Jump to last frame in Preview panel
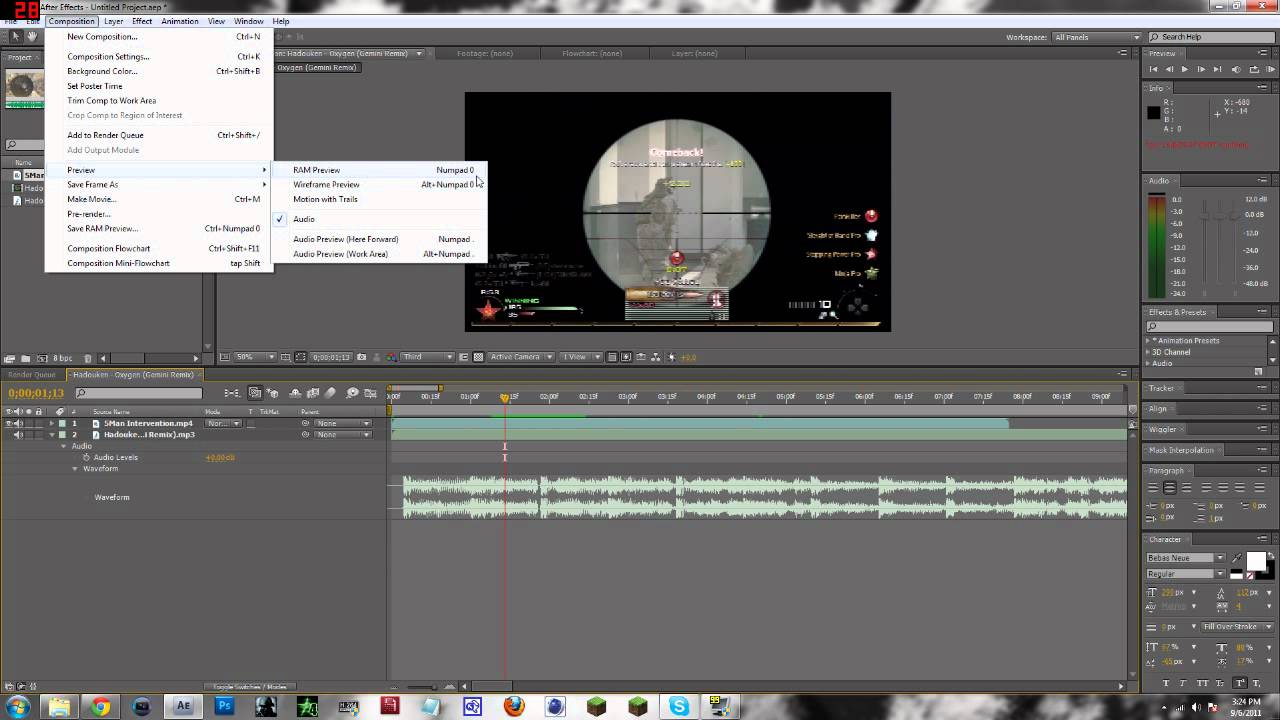Image resolution: width=1280 pixels, height=720 pixels. point(1217,69)
